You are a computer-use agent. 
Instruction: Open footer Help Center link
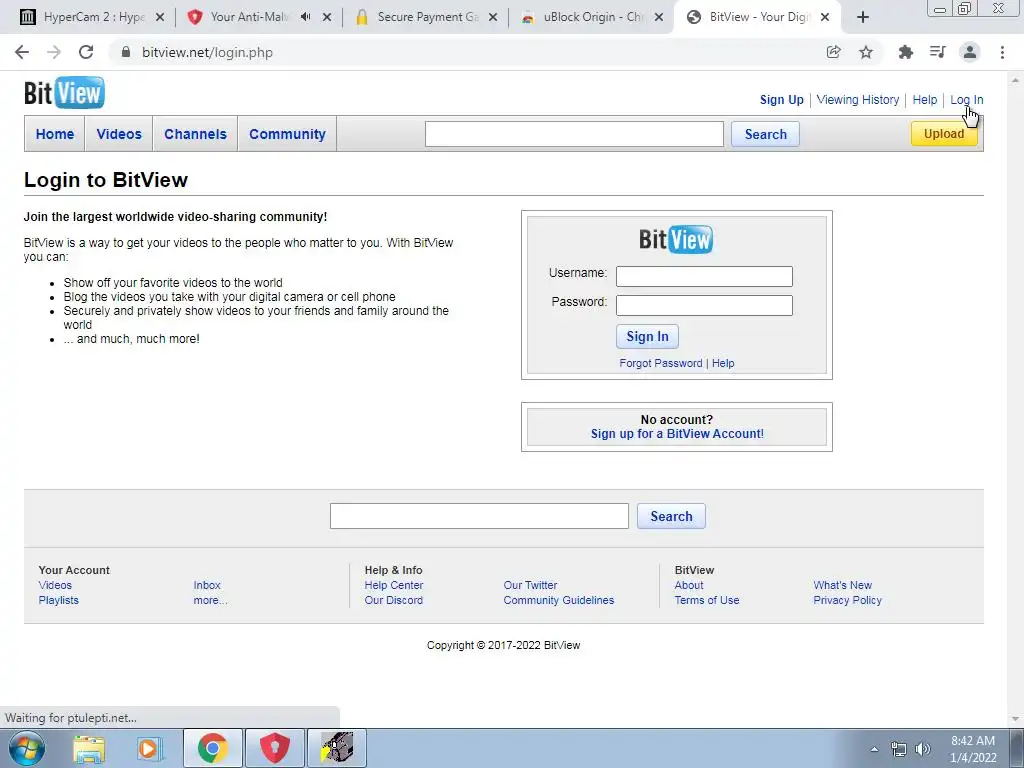pyautogui.click(x=394, y=585)
